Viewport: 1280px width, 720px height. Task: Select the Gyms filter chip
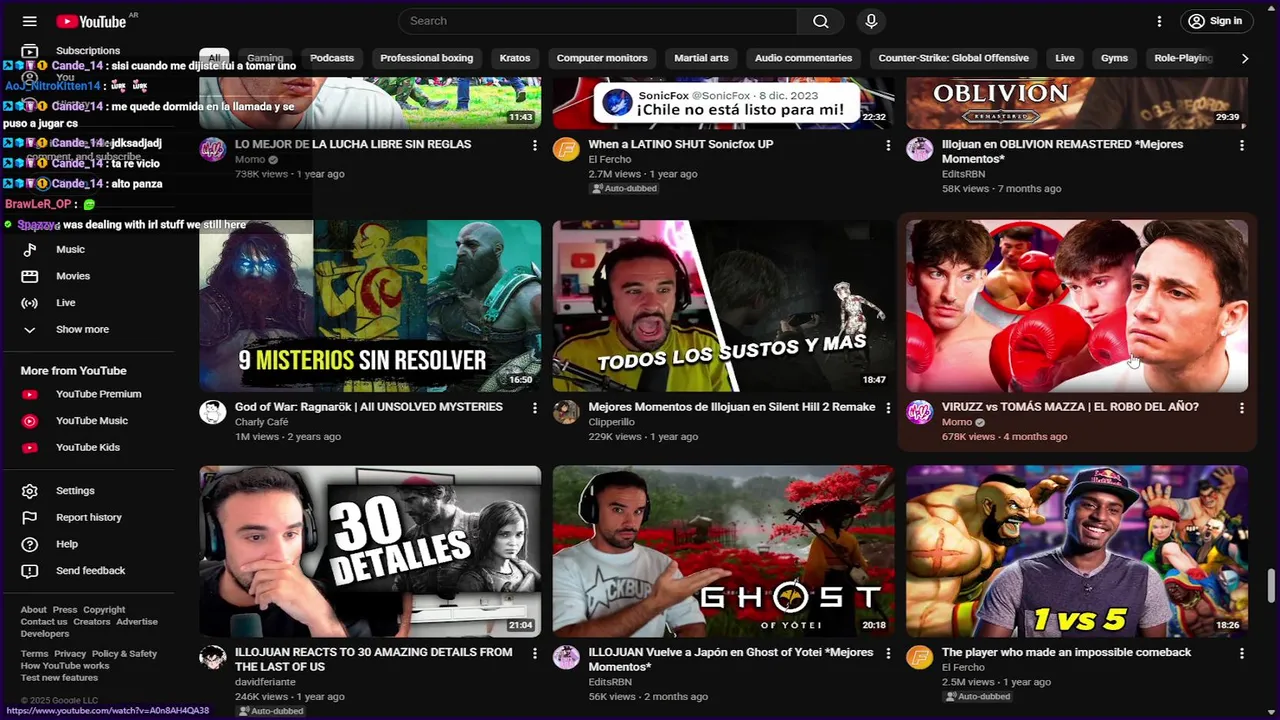pyautogui.click(x=1114, y=58)
